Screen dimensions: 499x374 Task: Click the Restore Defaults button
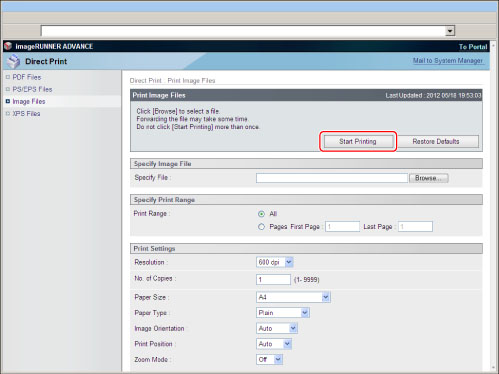coord(436,141)
